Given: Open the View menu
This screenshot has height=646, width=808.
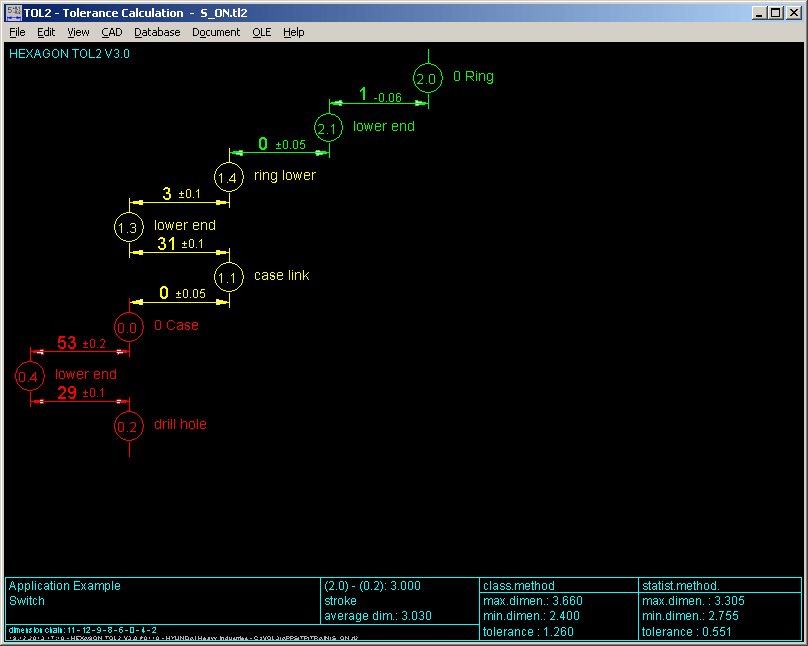Looking at the screenshot, I should tap(78, 32).
